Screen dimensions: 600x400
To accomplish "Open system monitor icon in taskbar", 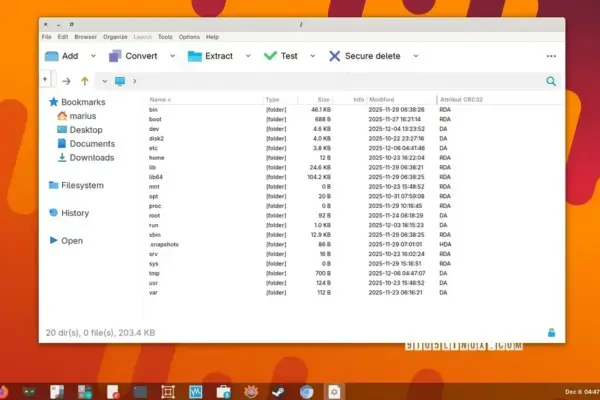I will click(x=196, y=392).
